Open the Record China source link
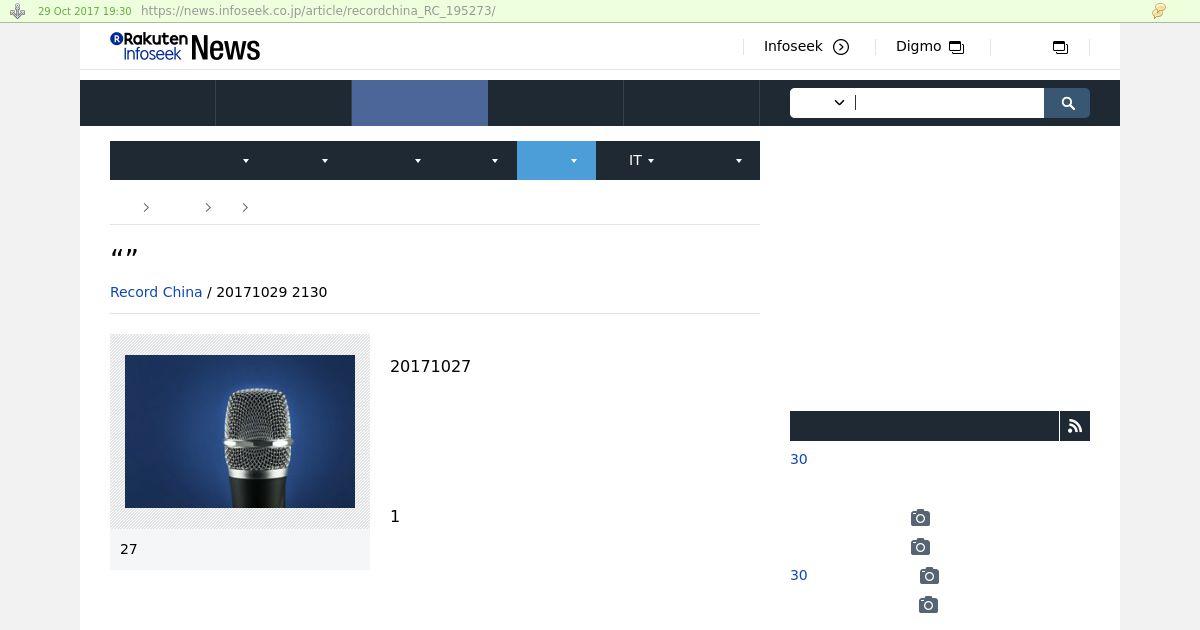1200x630 pixels. 156,292
